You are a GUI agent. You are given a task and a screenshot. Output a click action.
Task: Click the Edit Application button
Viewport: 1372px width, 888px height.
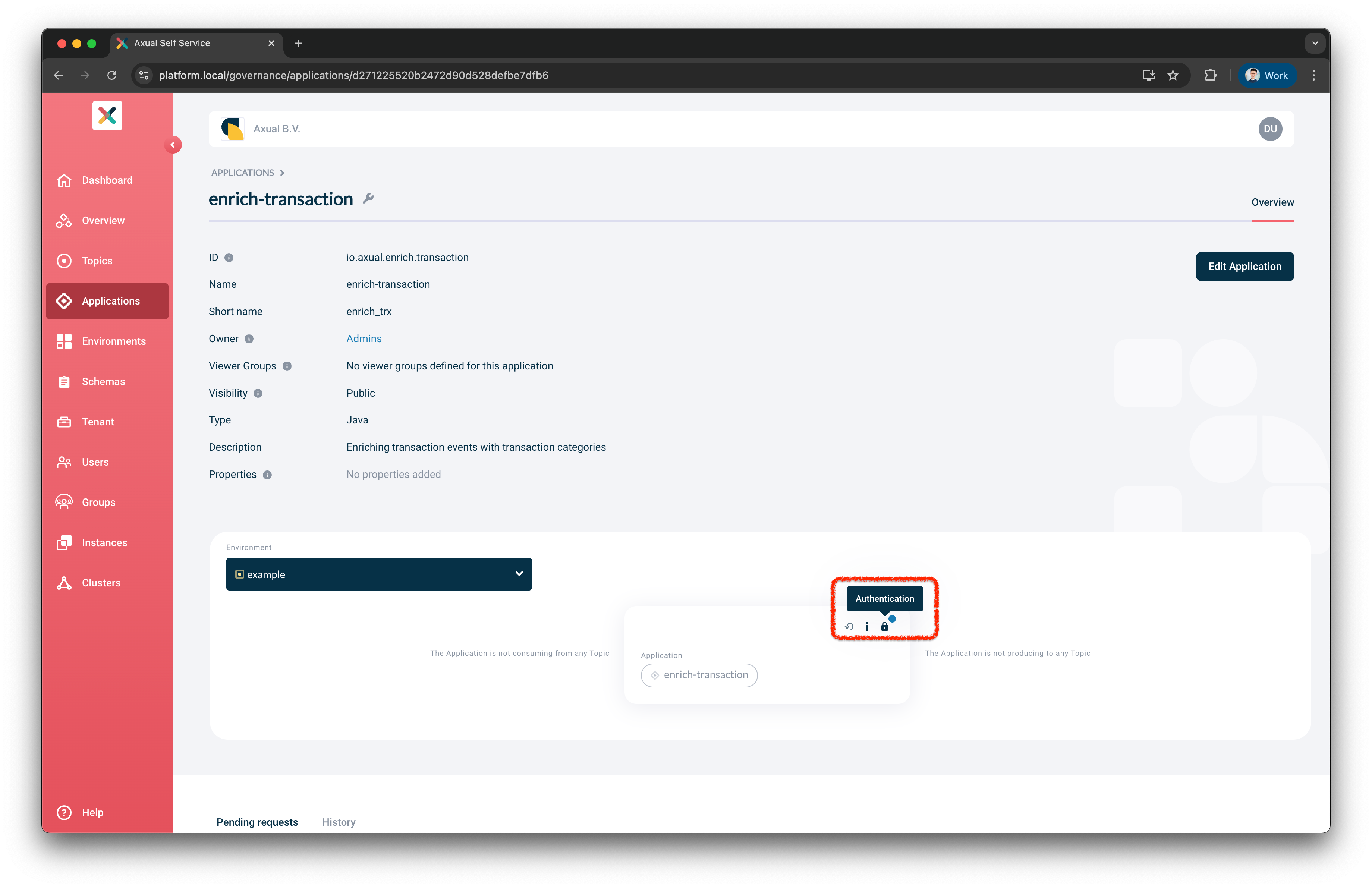1244,266
